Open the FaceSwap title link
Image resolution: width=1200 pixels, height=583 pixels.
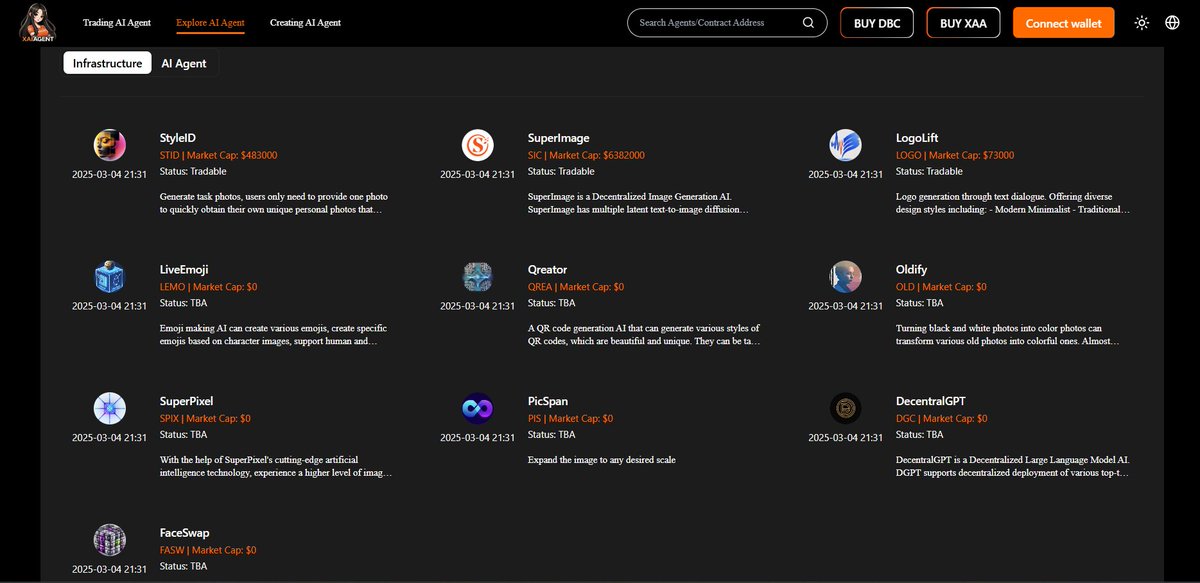pyautogui.click(x=185, y=533)
